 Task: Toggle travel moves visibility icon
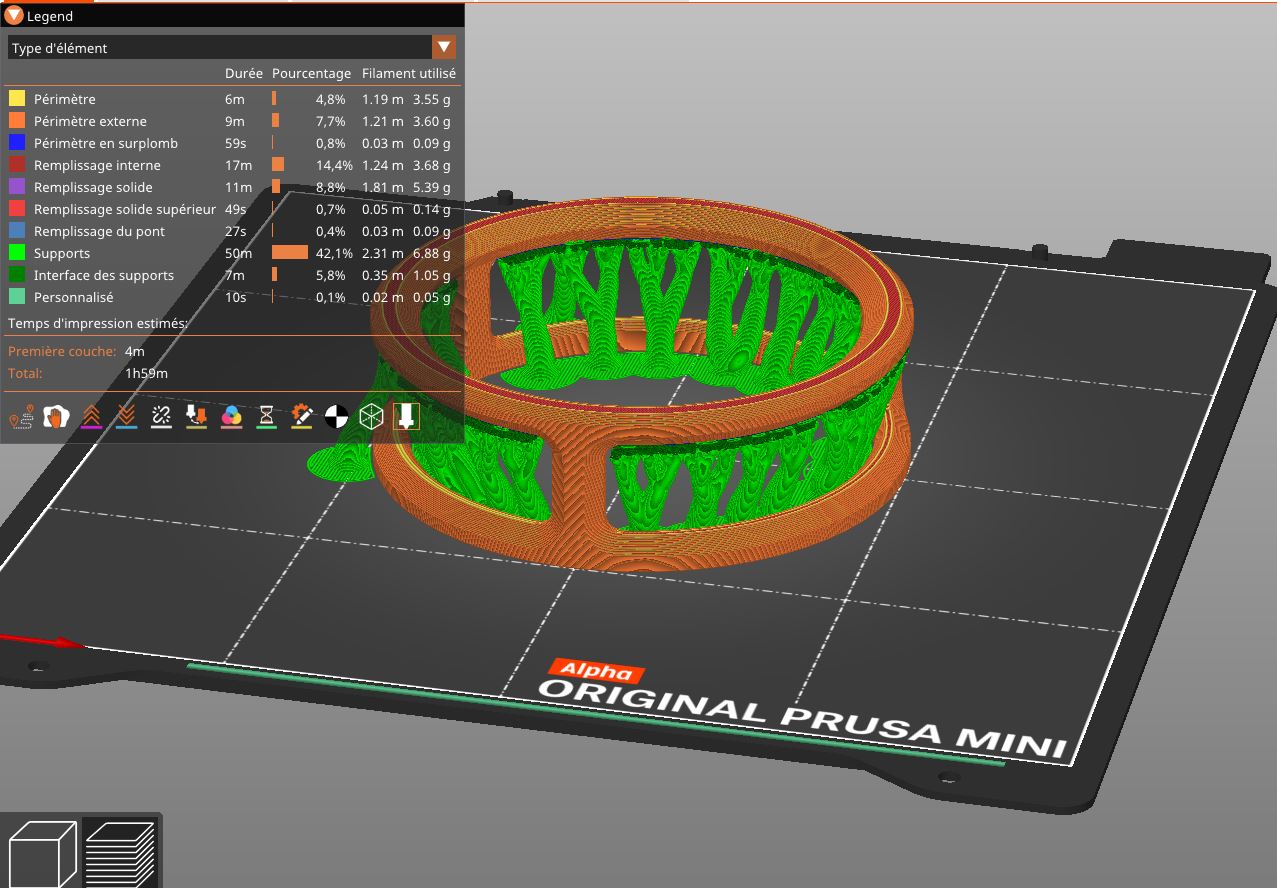[x=21, y=417]
